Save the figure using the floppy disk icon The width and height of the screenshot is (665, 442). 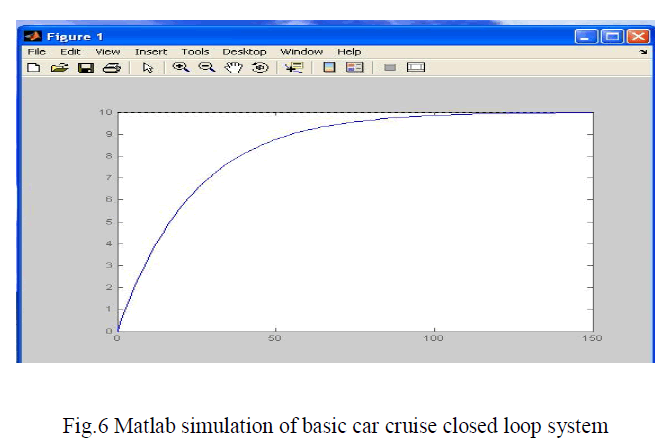click(85, 68)
